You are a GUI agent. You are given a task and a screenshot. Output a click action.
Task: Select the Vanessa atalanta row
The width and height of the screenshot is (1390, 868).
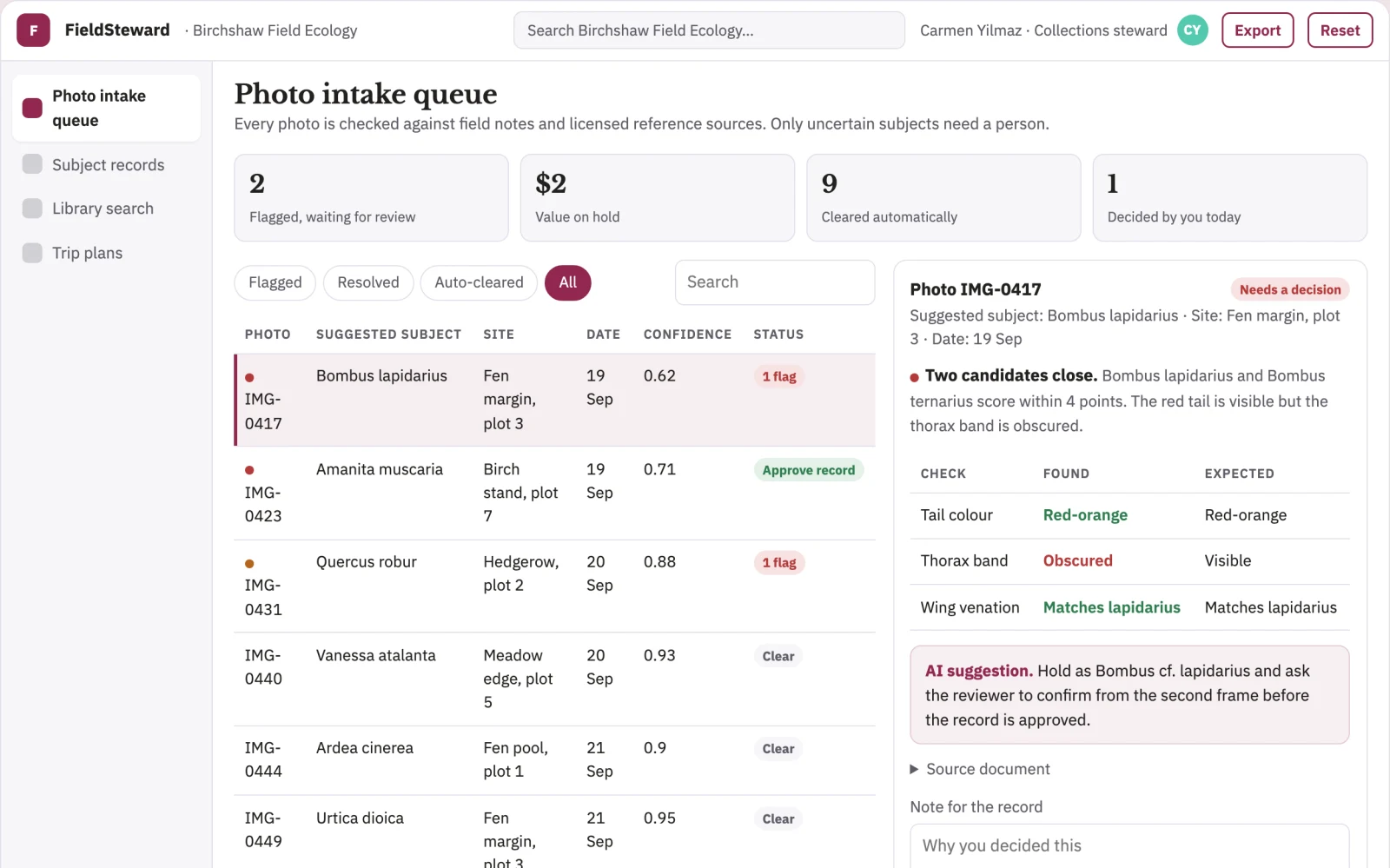pyautogui.click(x=554, y=679)
